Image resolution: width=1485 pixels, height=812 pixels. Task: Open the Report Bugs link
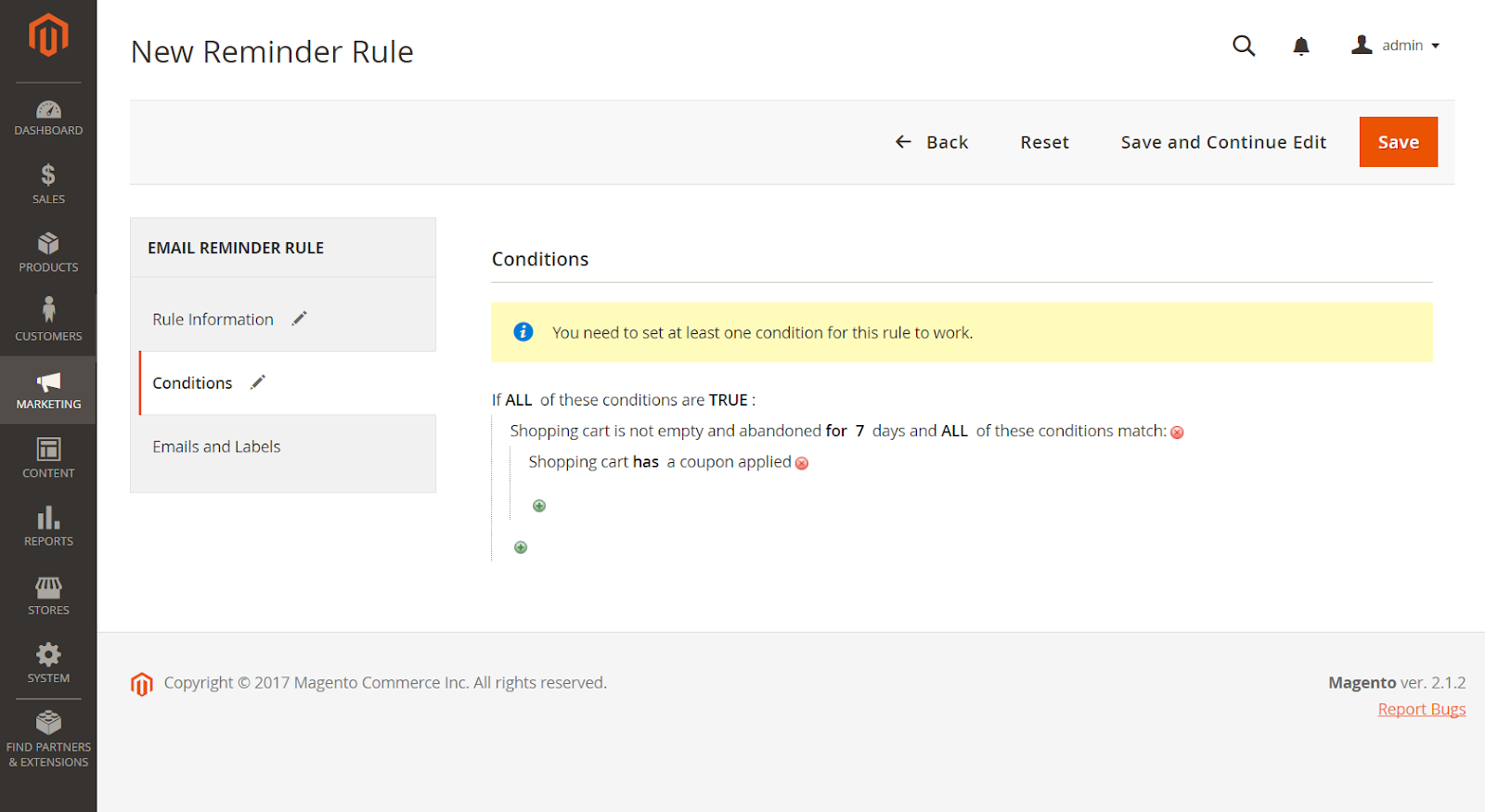(x=1422, y=709)
